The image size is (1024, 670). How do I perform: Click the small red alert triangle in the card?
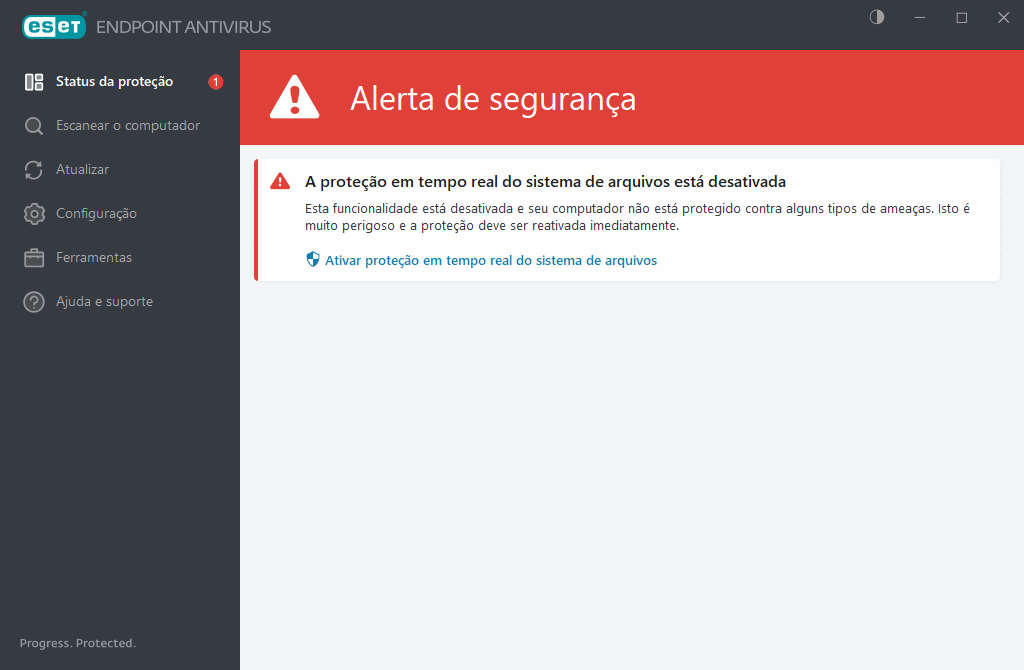pyautogui.click(x=281, y=181)
